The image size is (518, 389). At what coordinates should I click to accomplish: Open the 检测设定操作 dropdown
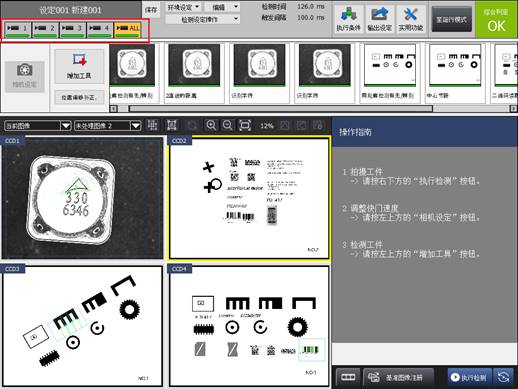203,19
